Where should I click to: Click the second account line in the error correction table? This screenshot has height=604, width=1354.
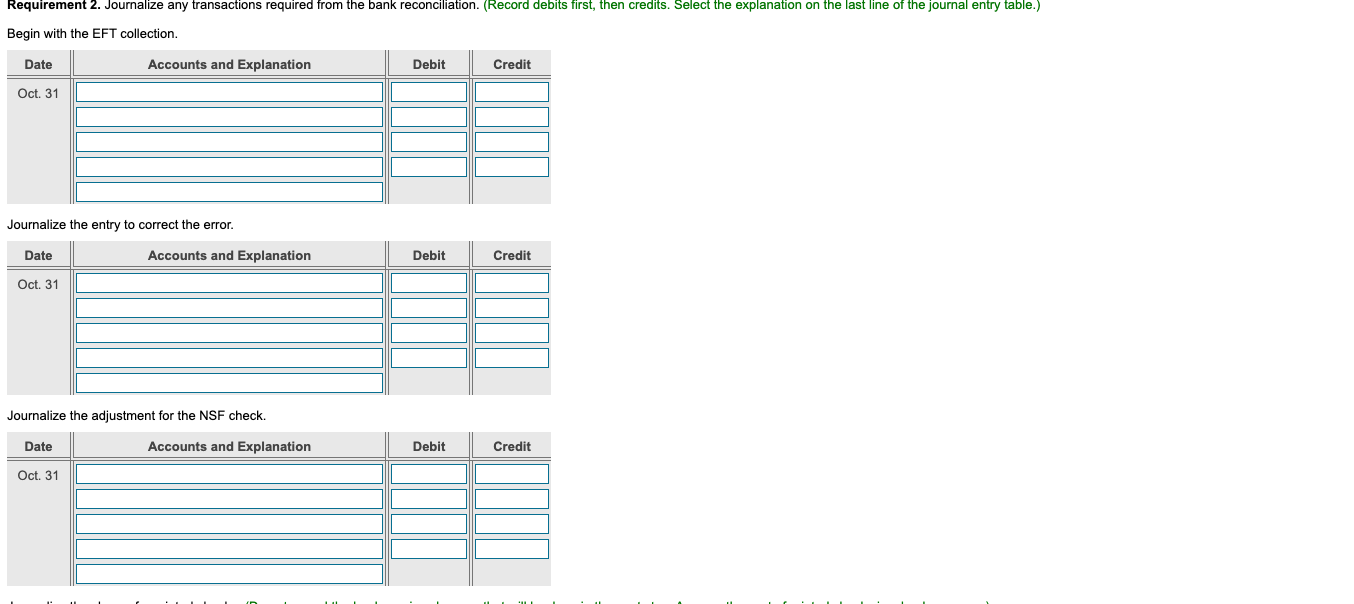click(229, 307)
